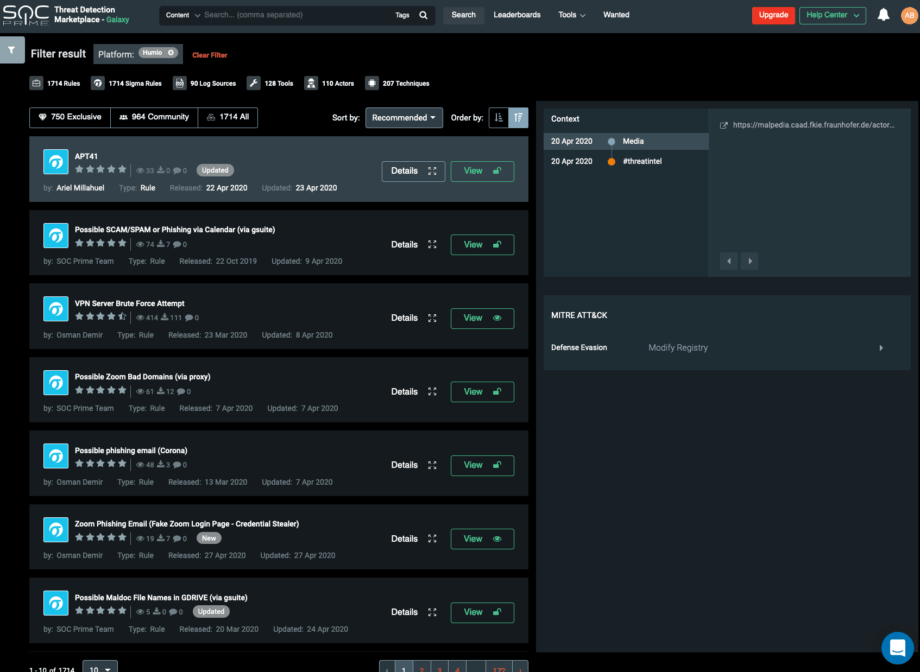Go to the Search menu item

(464, 15)
